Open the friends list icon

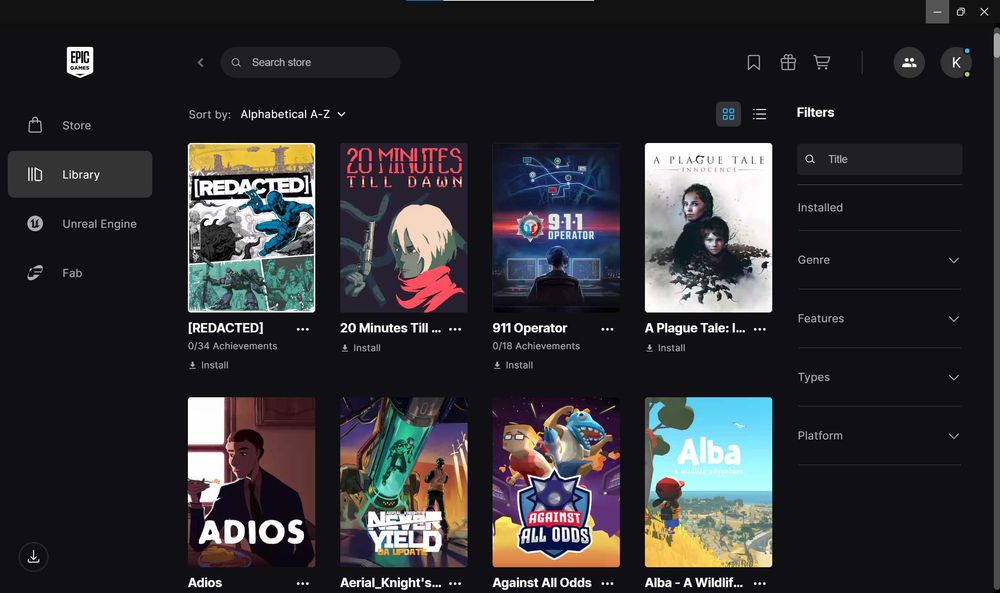coord(909,62)
